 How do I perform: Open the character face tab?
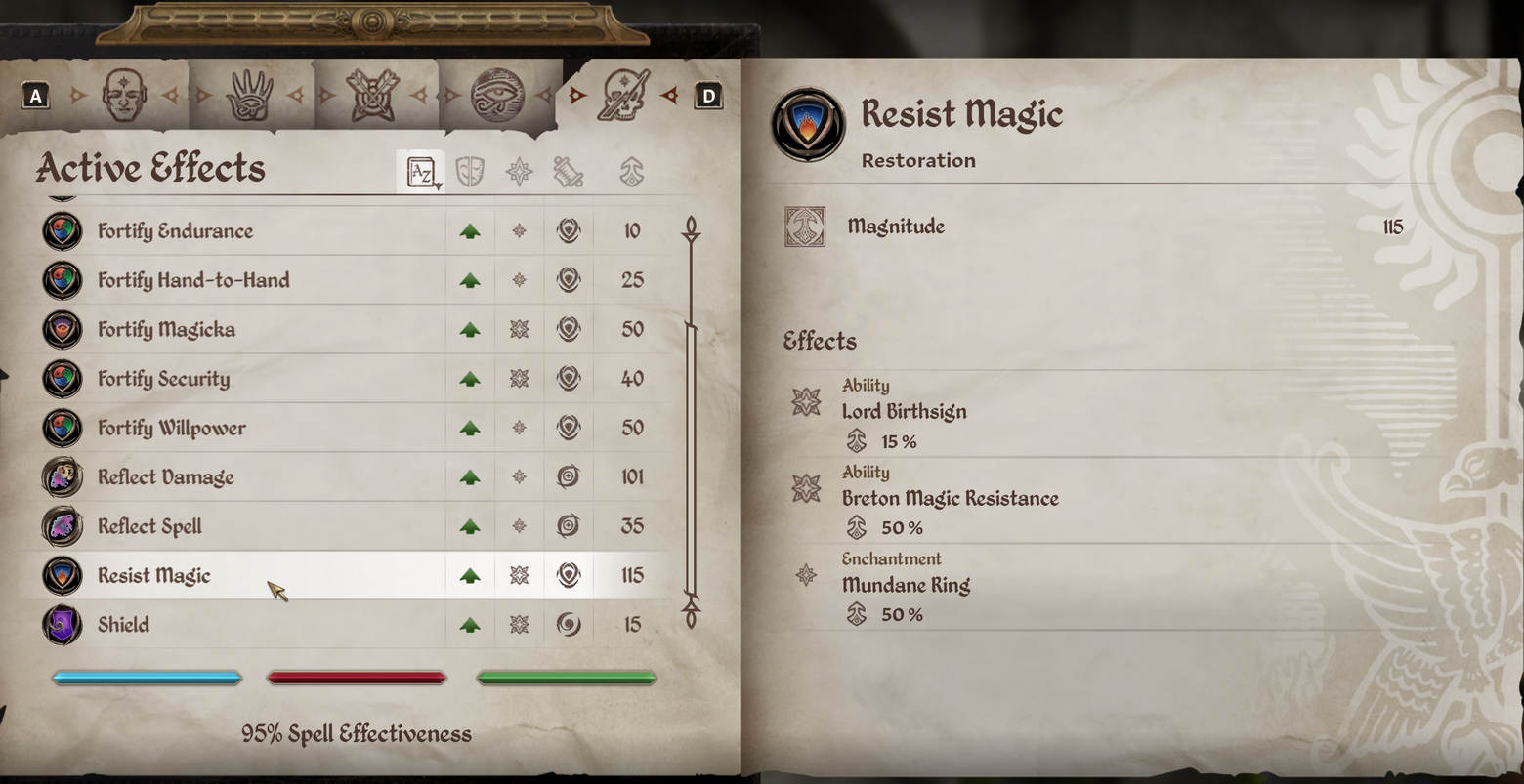point(125,96)
